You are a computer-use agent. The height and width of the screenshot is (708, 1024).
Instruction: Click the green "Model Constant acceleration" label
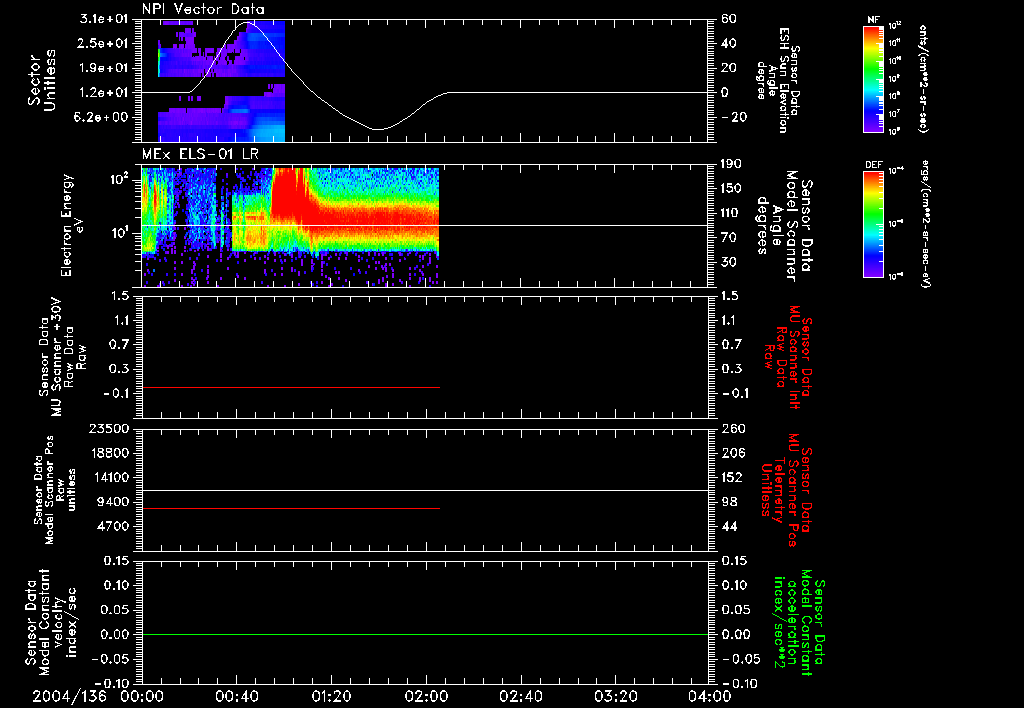coord(800,622)
